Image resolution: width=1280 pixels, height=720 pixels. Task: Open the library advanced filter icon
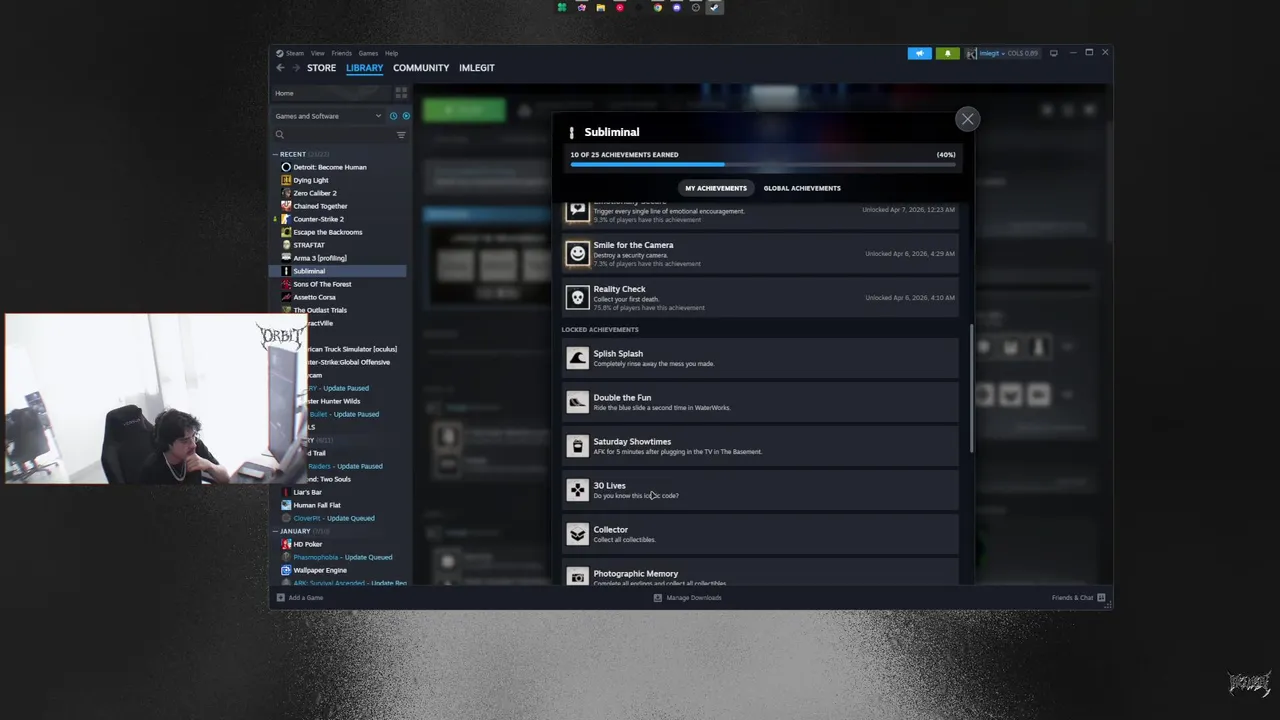tap(401, 135)
